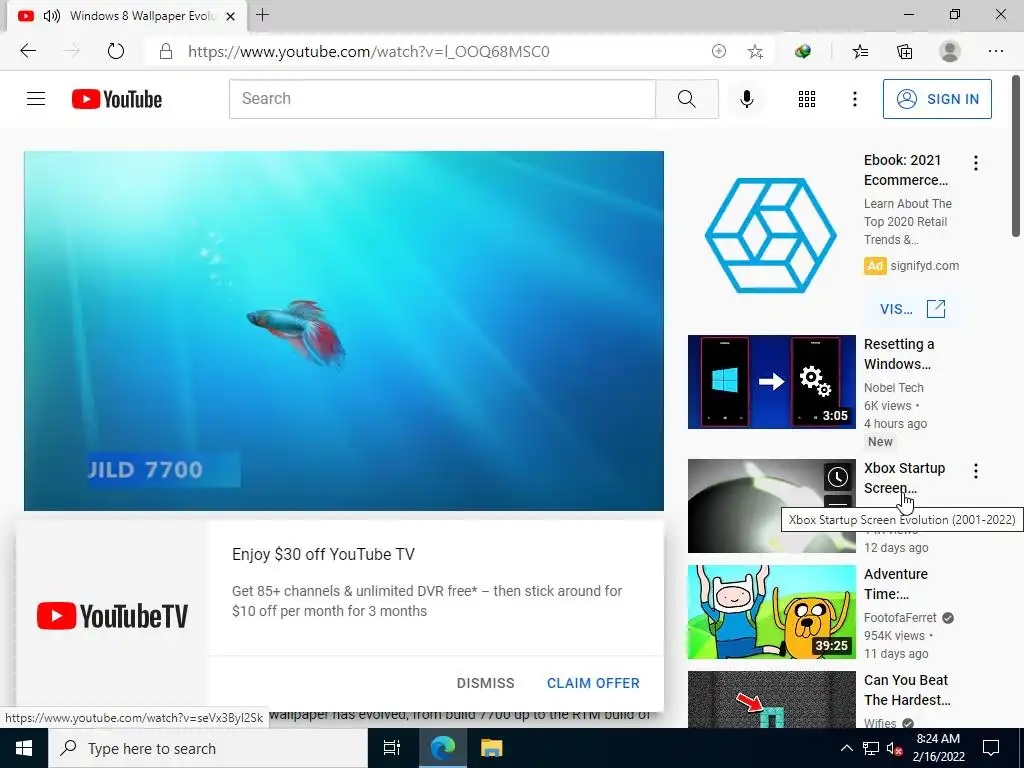
Task: Open the browser profile avatar
Action: pos(950,51)
